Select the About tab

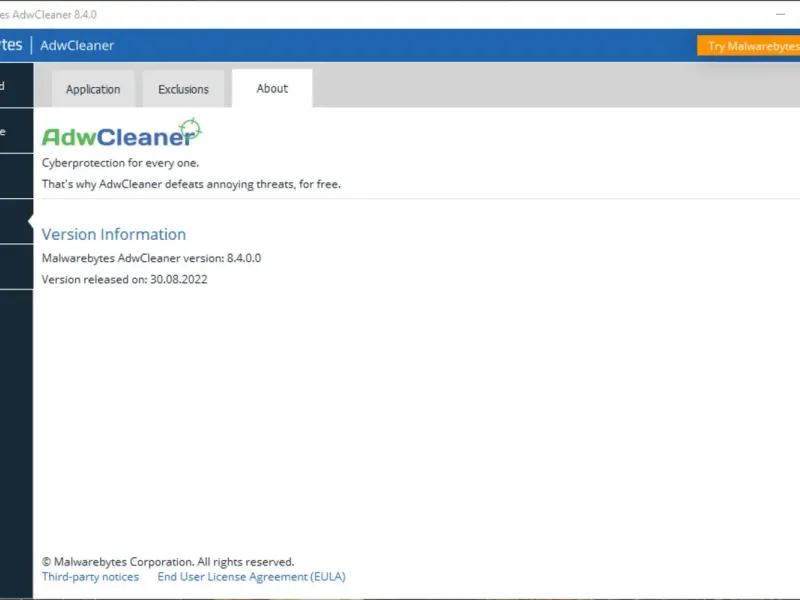click(x=272, y=88)
